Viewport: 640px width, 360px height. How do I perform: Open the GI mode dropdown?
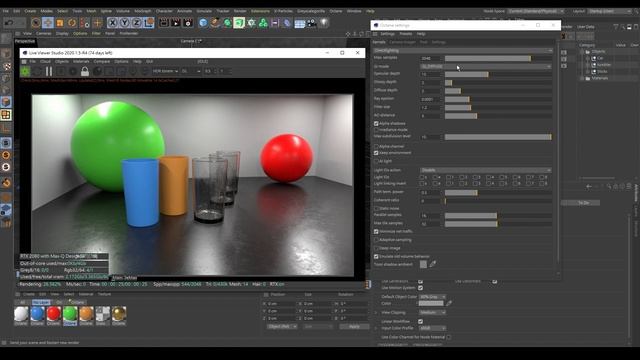tap(486, 66)
